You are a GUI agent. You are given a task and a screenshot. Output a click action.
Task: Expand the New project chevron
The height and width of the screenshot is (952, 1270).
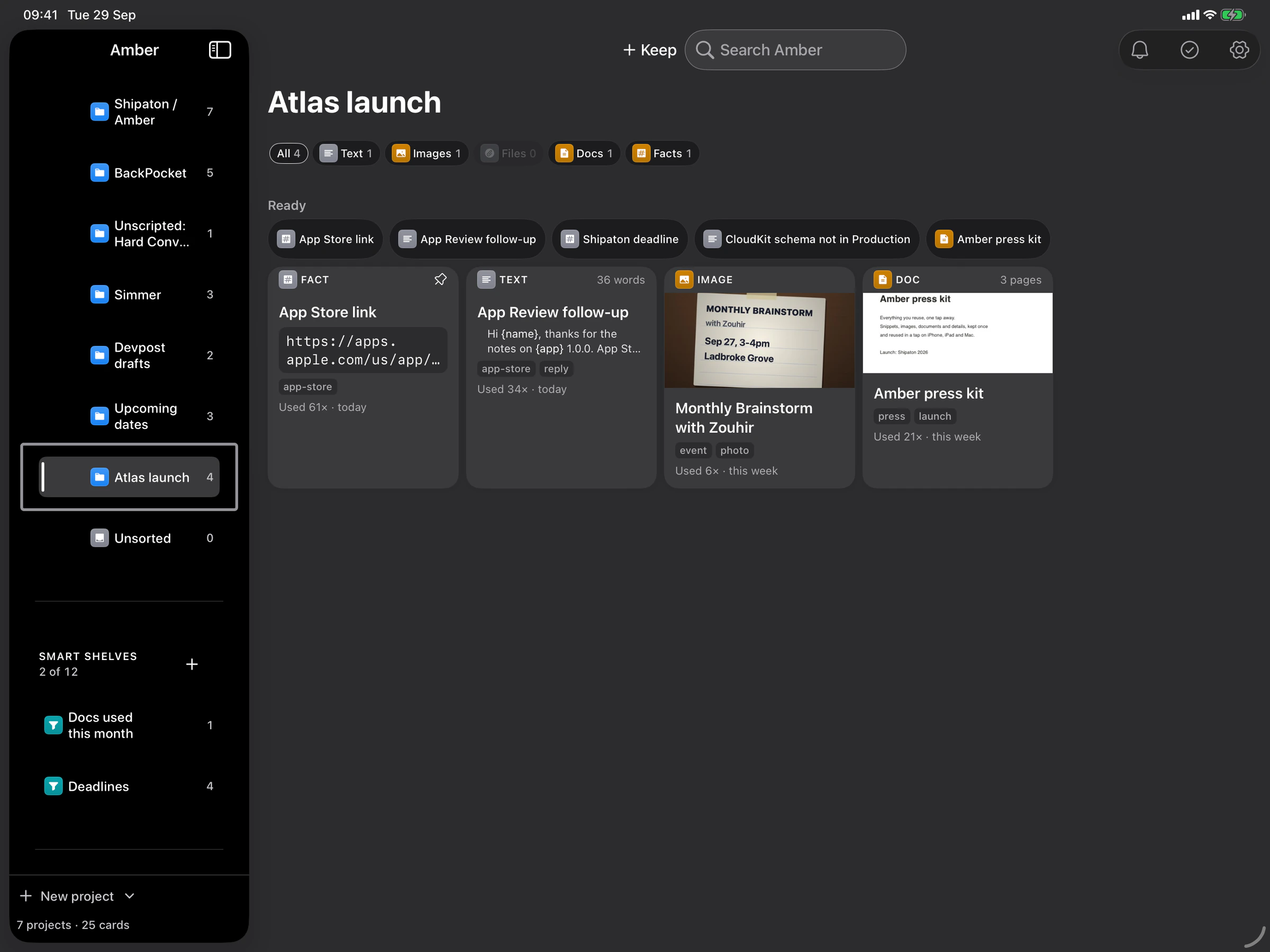coord(130,896)
